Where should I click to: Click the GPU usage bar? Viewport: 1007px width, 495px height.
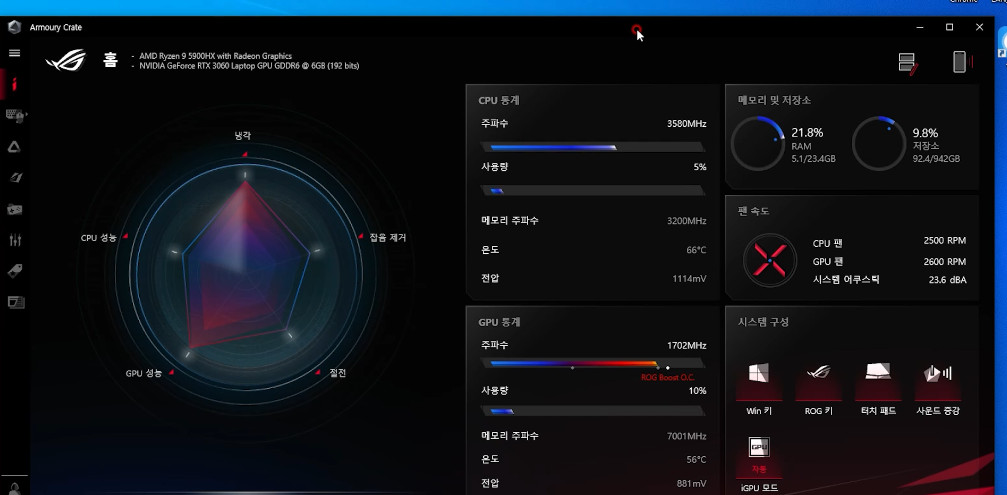[x=592, y=411]
